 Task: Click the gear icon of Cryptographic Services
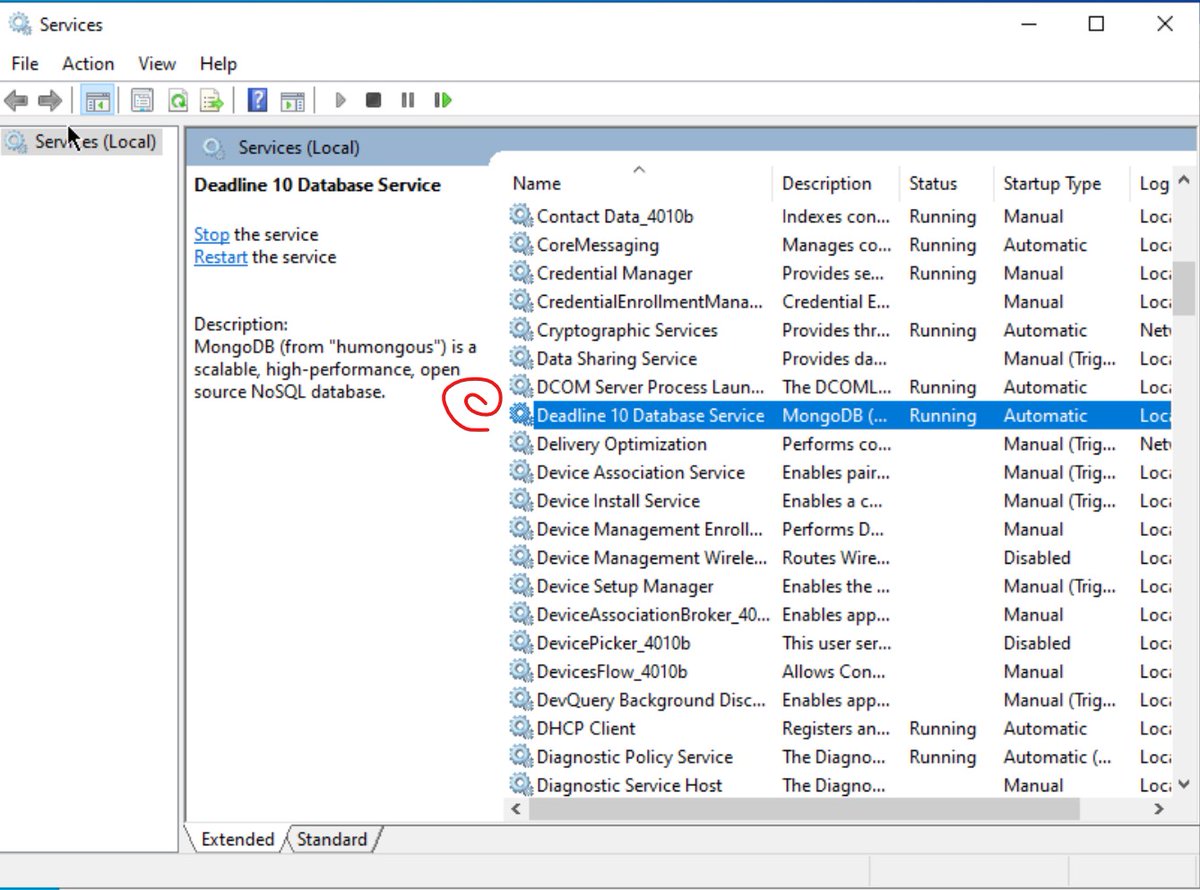tap(521, 330)
